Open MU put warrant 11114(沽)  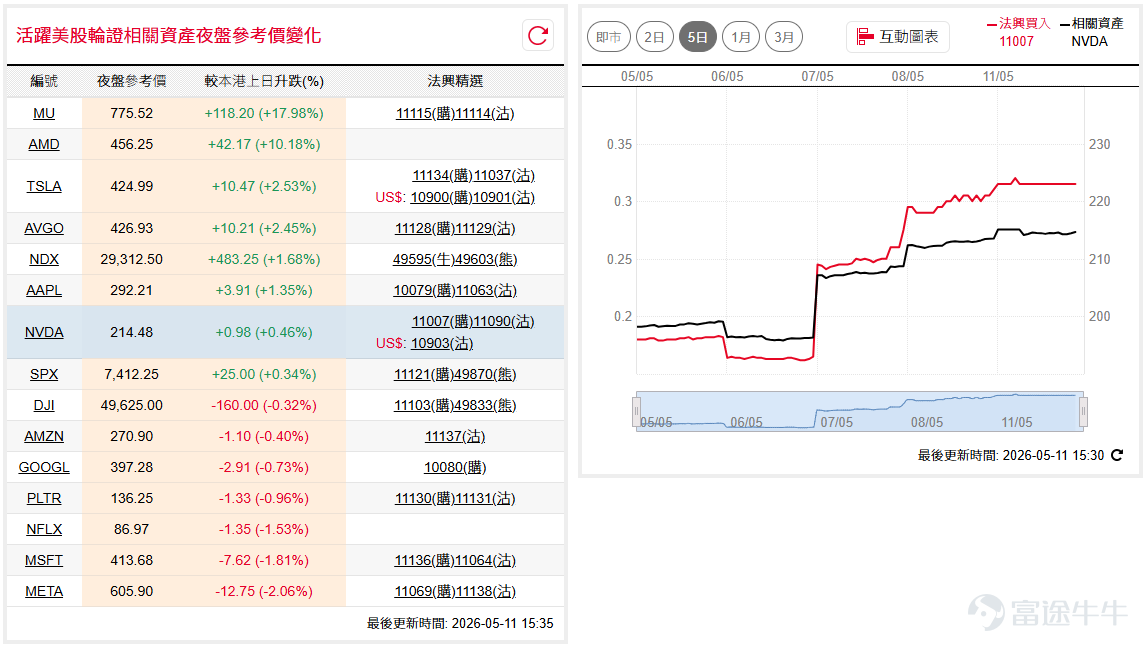[485, 114]
